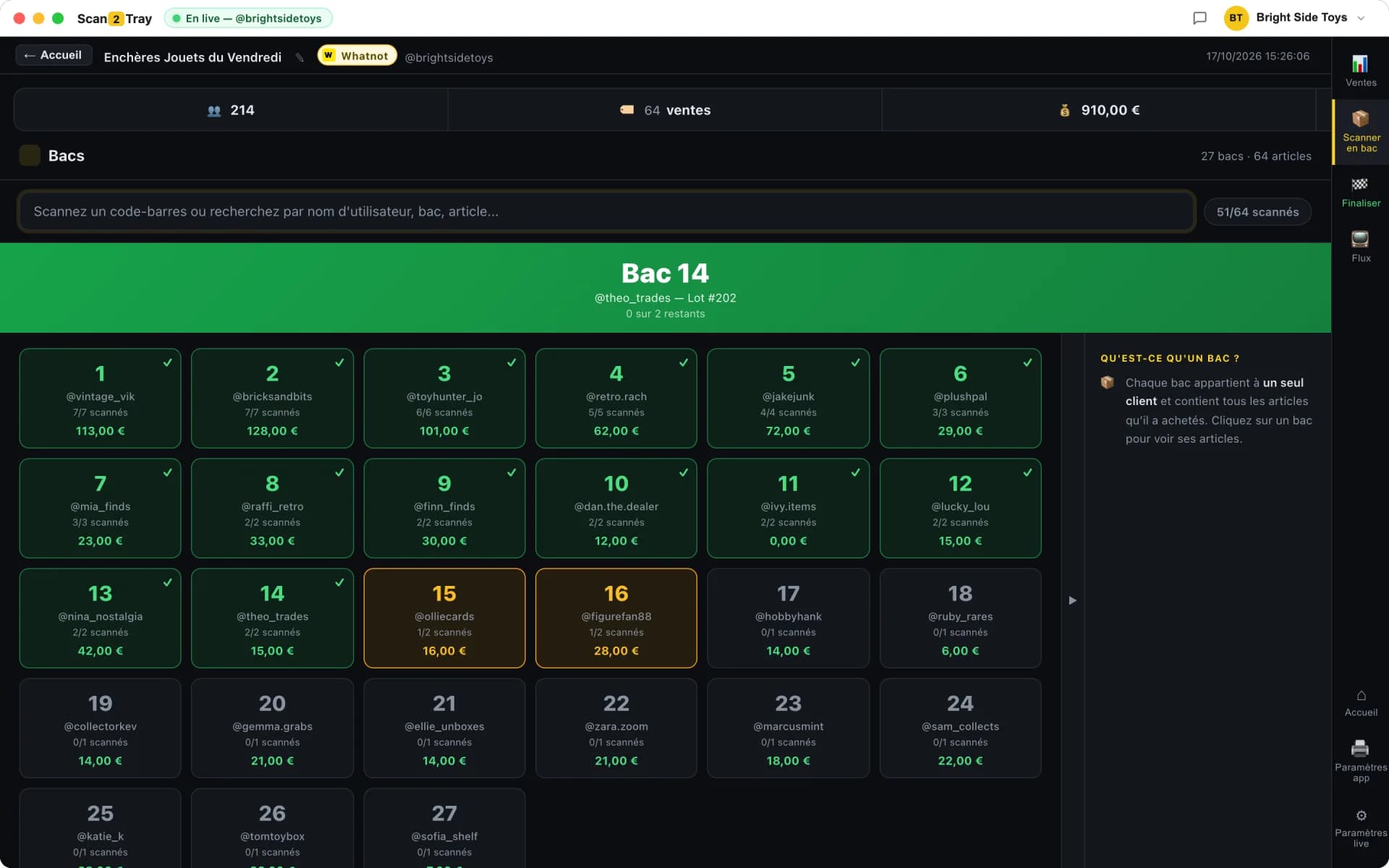Screen dimensions: 1389x868
Task: Toggle the checkmark on bac 1
Action: [167, 362]
